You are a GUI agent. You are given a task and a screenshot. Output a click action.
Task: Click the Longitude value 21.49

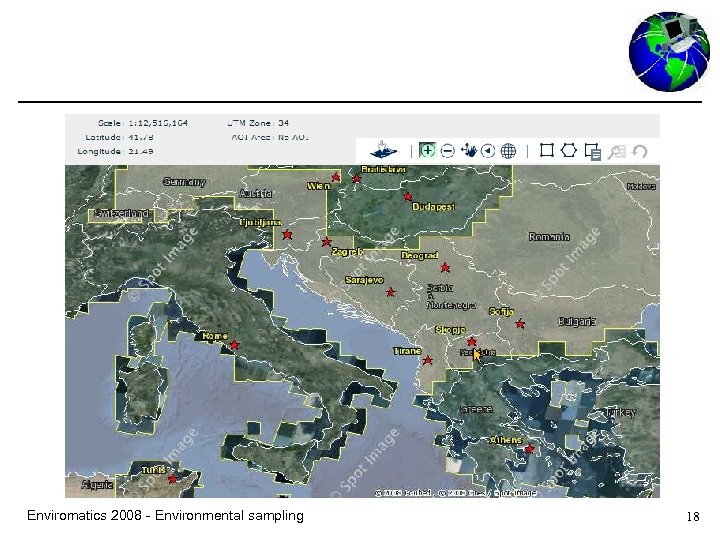point(141,151)
